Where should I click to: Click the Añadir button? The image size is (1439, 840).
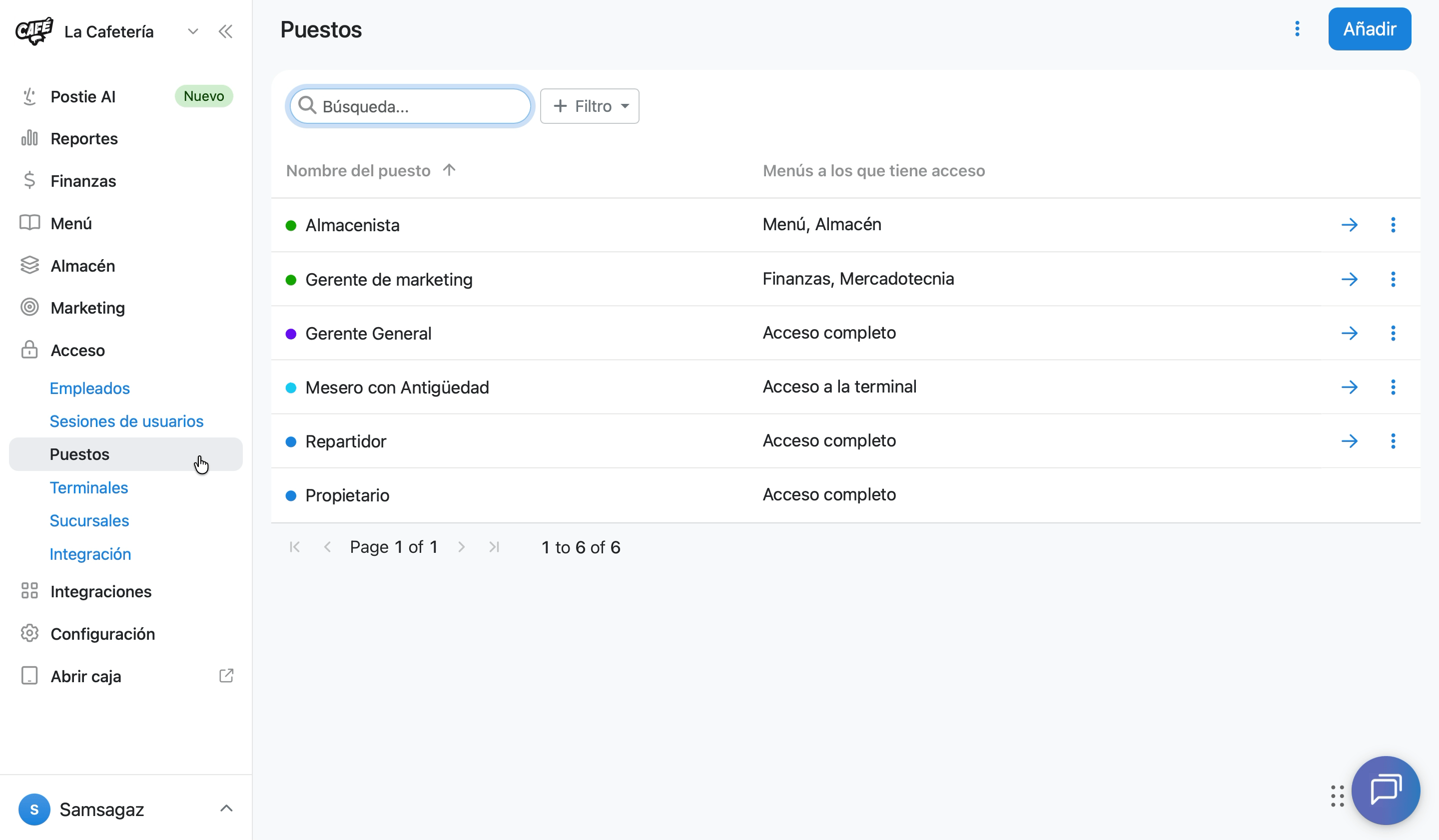coord(1370,29)
